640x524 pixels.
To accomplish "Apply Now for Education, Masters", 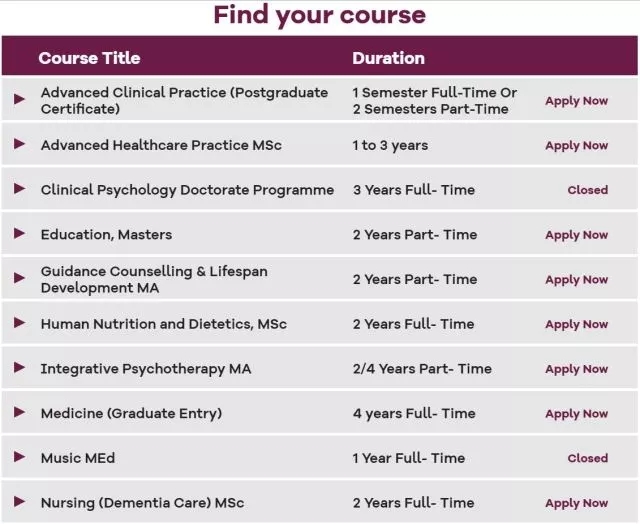I will [576, 235].
